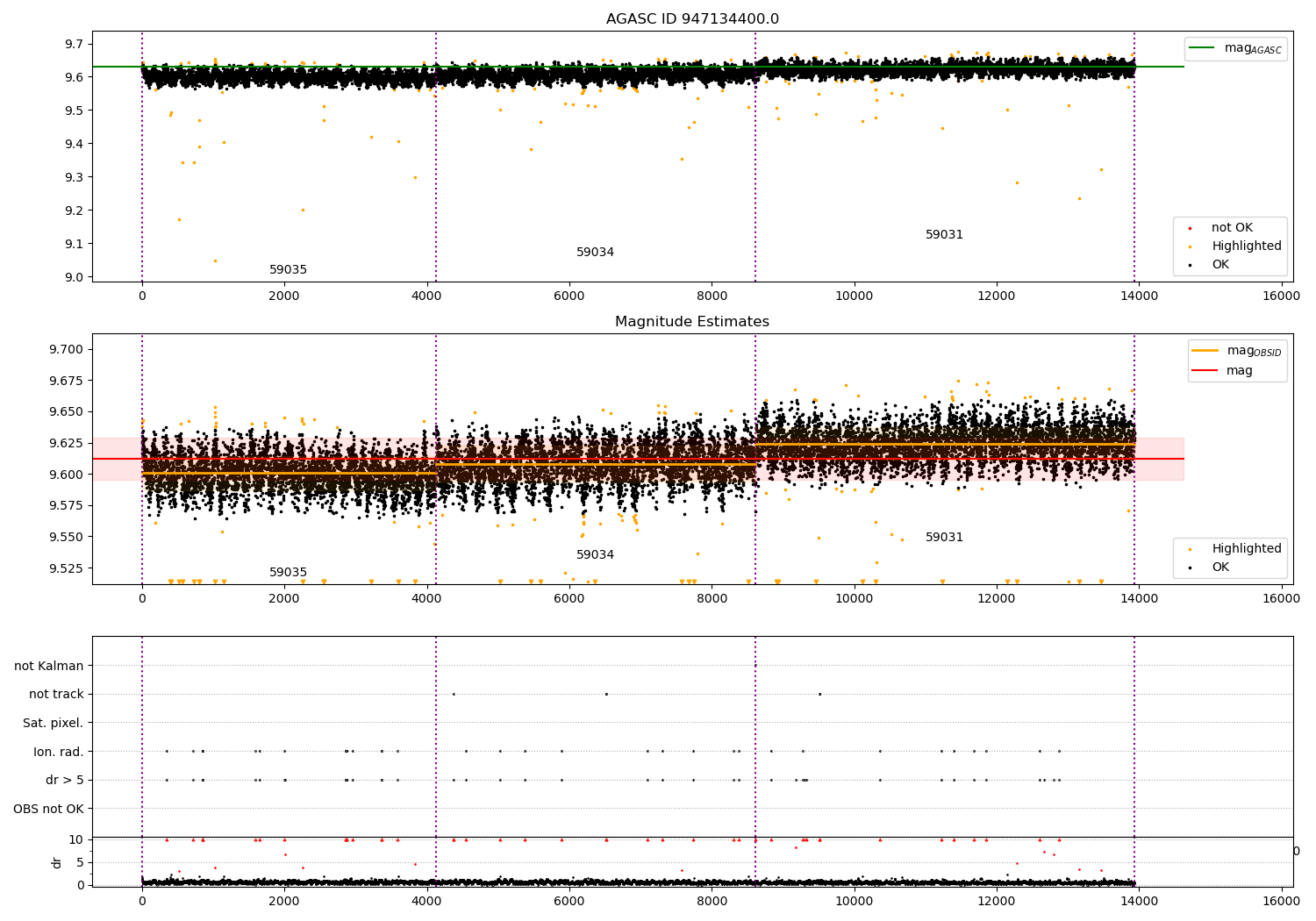
Task: Click dr axis tick 5 in bottom panel
Action: click(x=81, y=862)
